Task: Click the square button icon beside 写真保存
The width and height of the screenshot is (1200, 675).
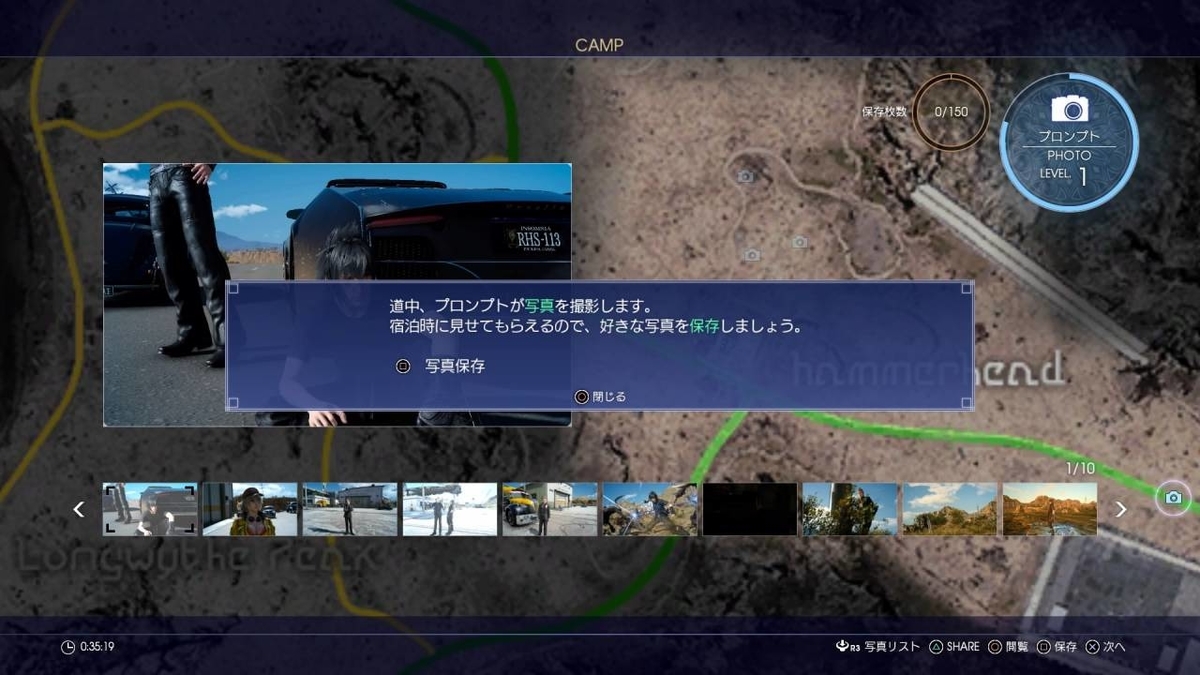Action: (x=403, y=366)
